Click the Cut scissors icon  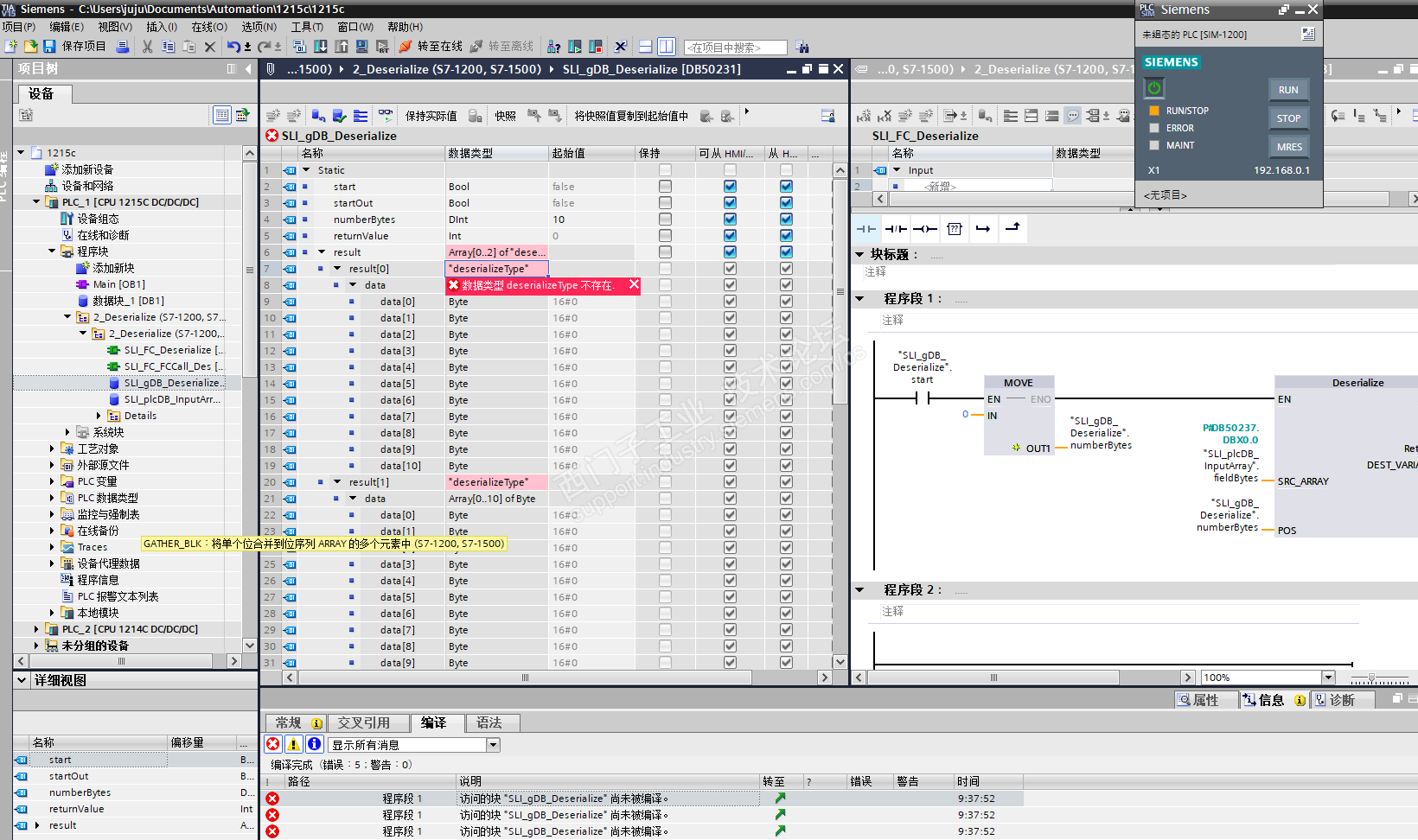pyautogui.click(x=148, y=46)
